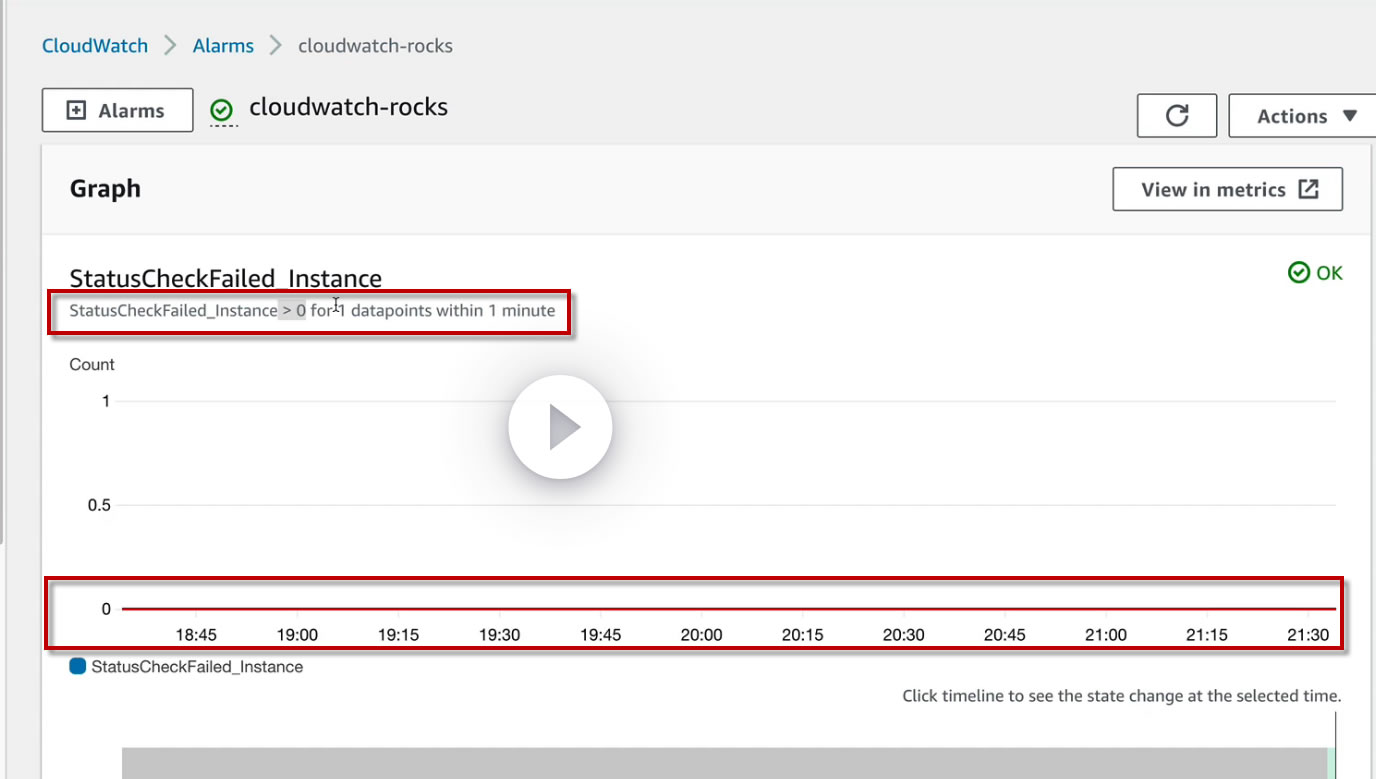Open the Actions dropdown menu
Screen dimensions: 1376x779
point(1306,116)
